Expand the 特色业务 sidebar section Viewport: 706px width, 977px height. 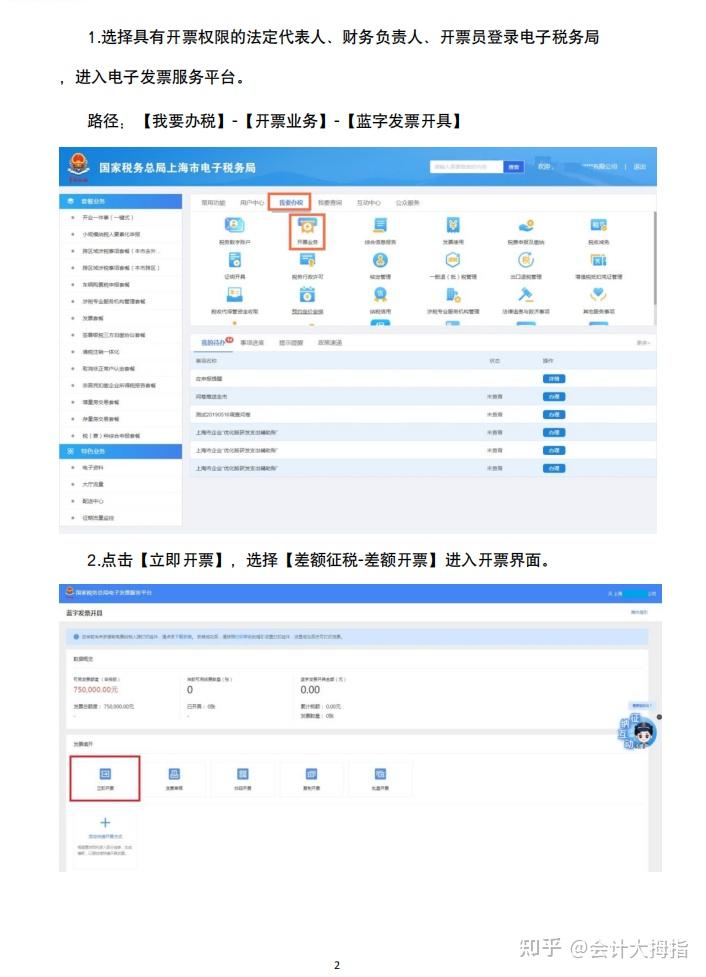(x=120, y=450)
